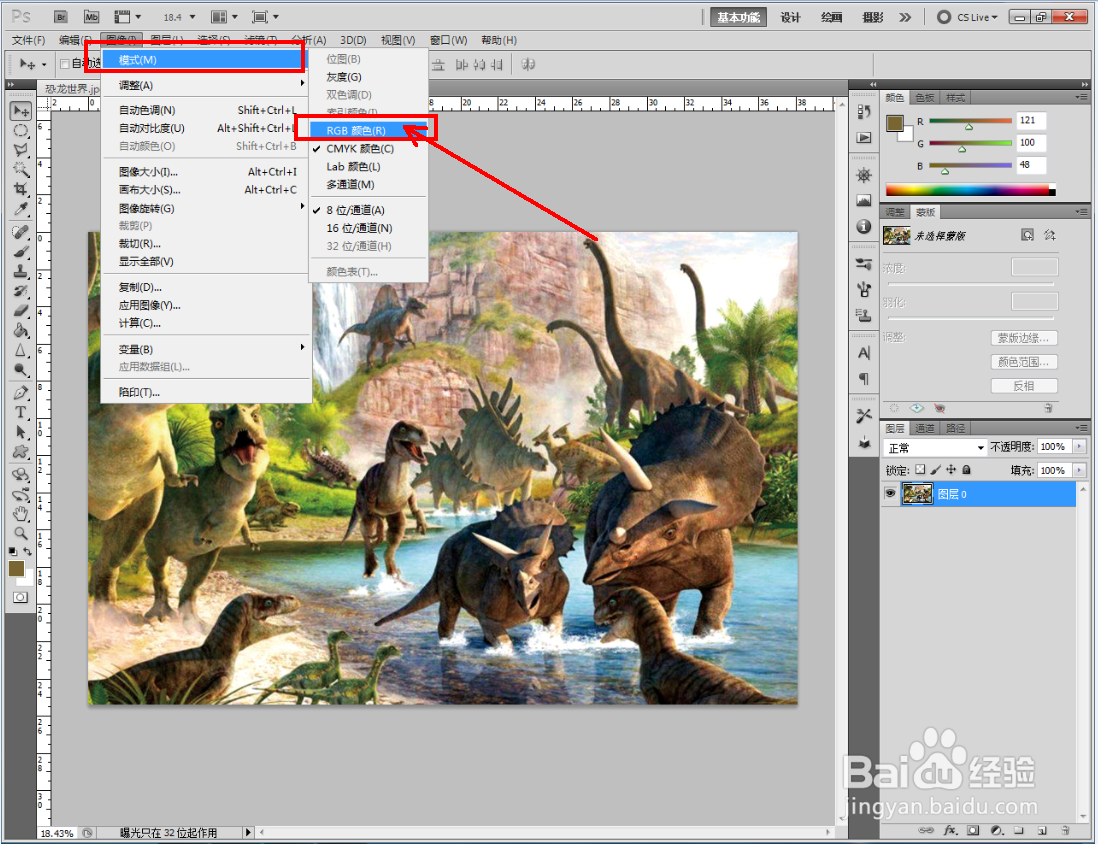Select the Zoom tool
The width and height of the screenshot is (1098, 844).
coord(21,534)
